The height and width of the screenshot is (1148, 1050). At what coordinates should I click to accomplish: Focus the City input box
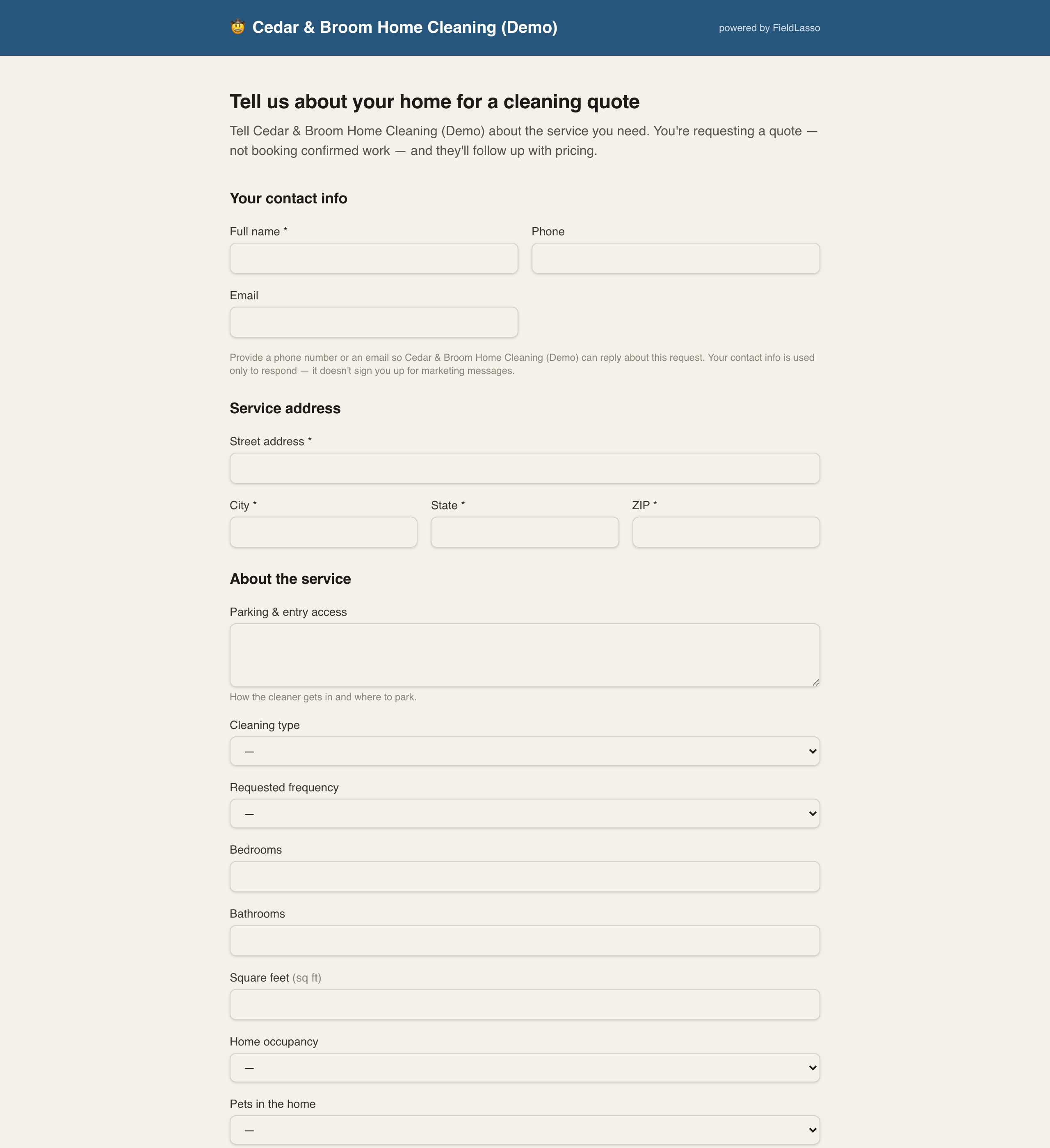click(x=324, y=533)
